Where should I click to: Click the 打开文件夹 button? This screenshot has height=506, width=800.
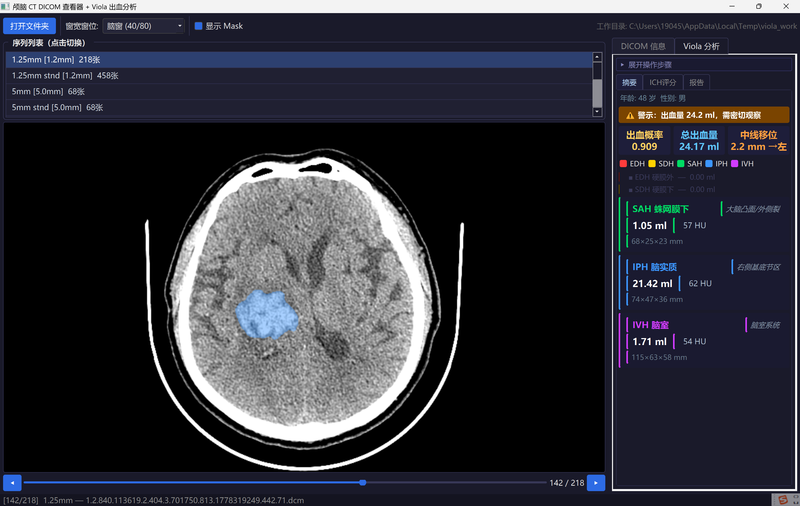click(x=30, y=26)
